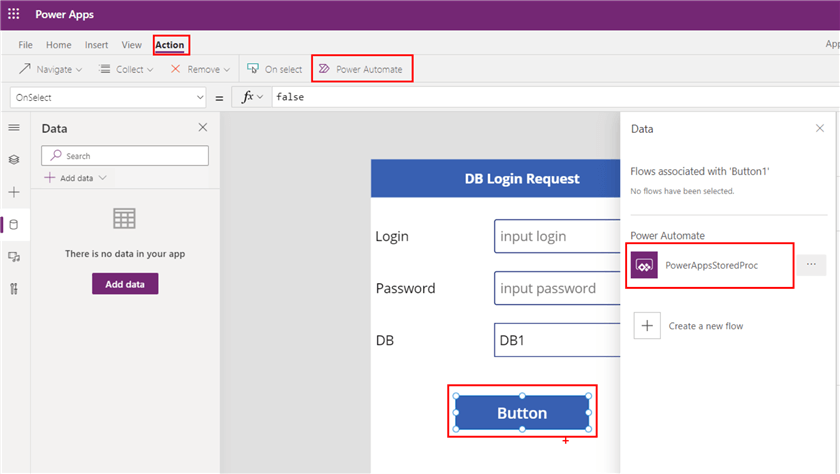The width and height of the screenshot is (840, 474).
Task: Open the Media icon in sidebar
Action: [x=14, y=257]
